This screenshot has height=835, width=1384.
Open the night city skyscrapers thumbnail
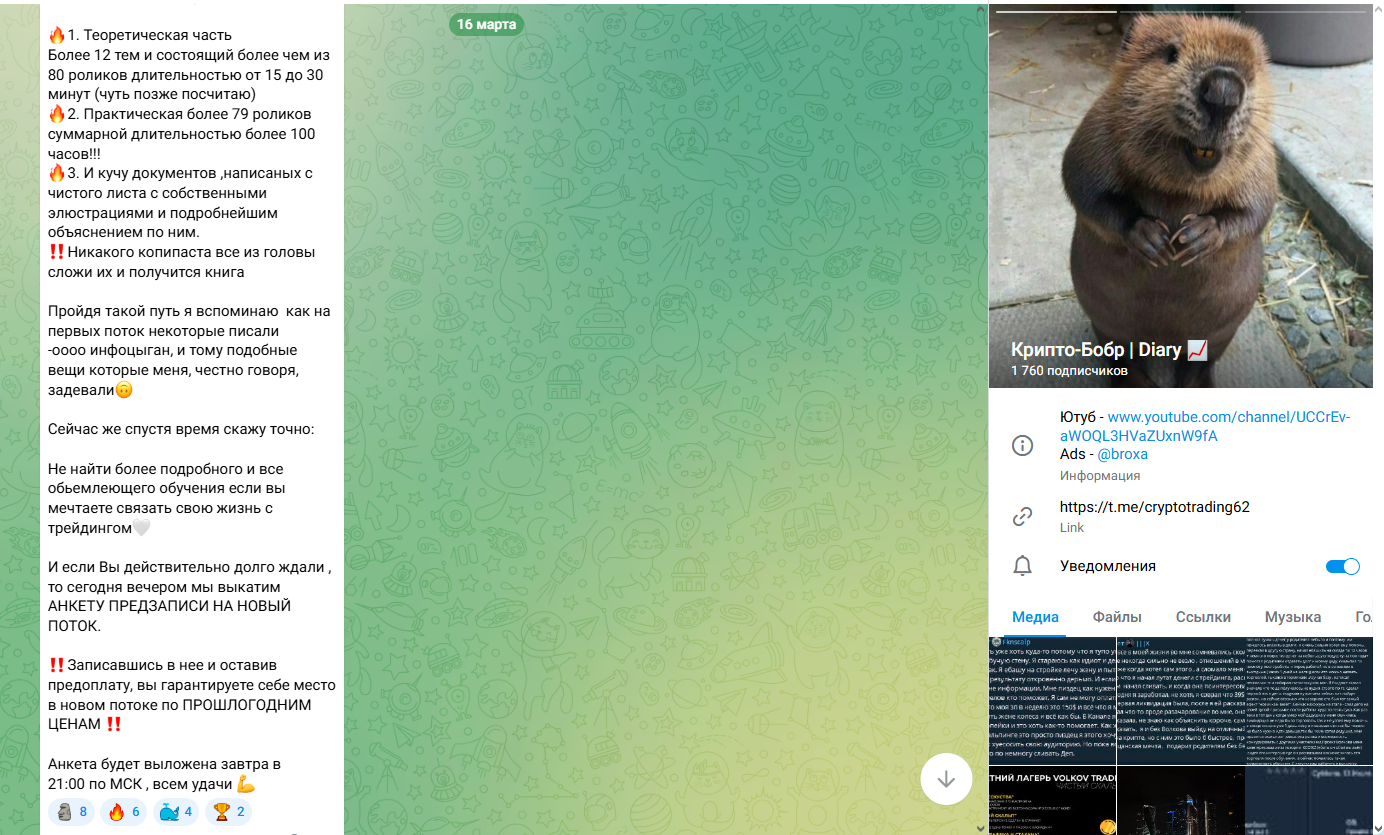click(1181, 801)
